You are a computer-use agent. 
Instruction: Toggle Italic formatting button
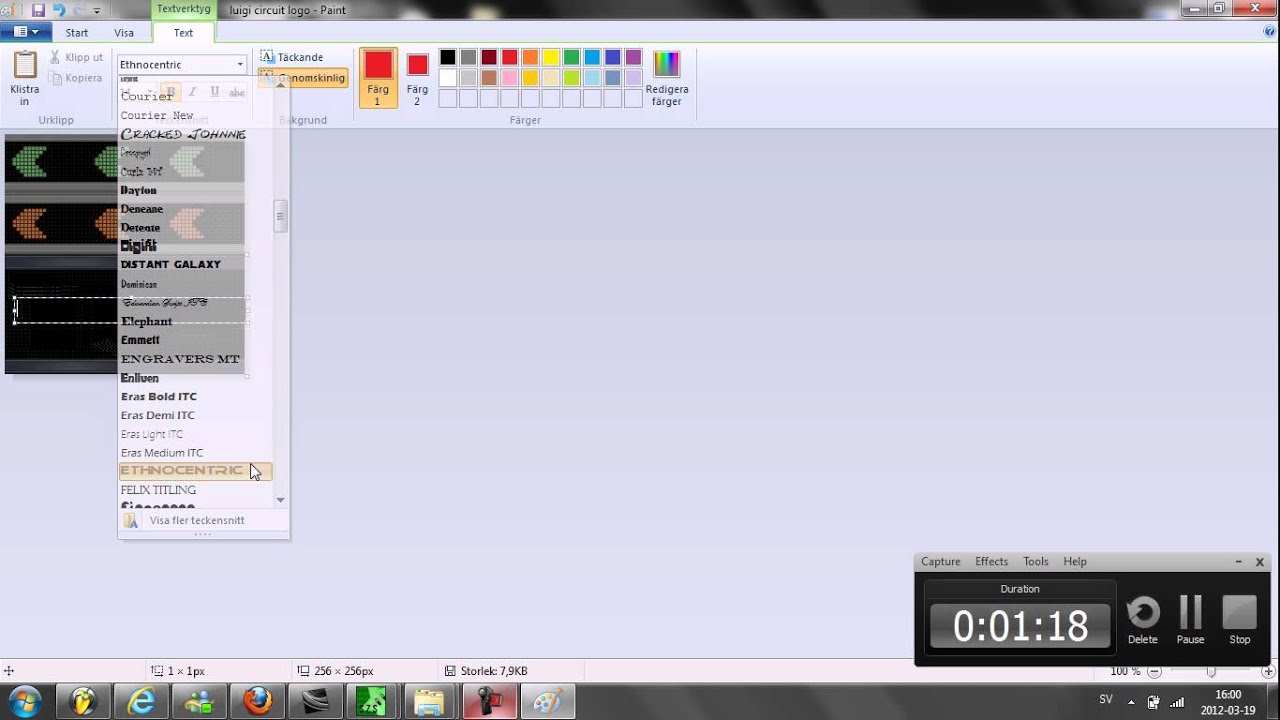(x=193, y=92)
